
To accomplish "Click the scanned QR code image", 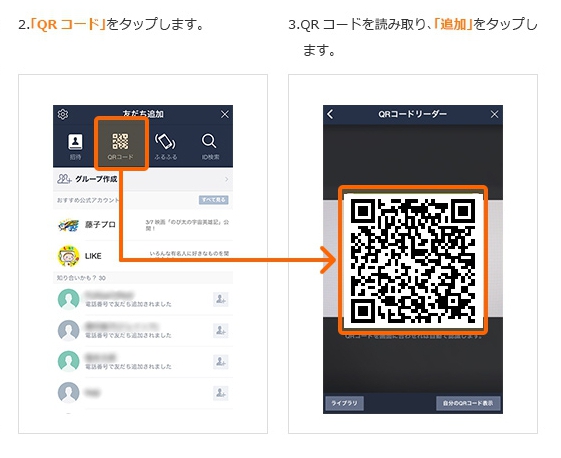I will tap(413, 260).
